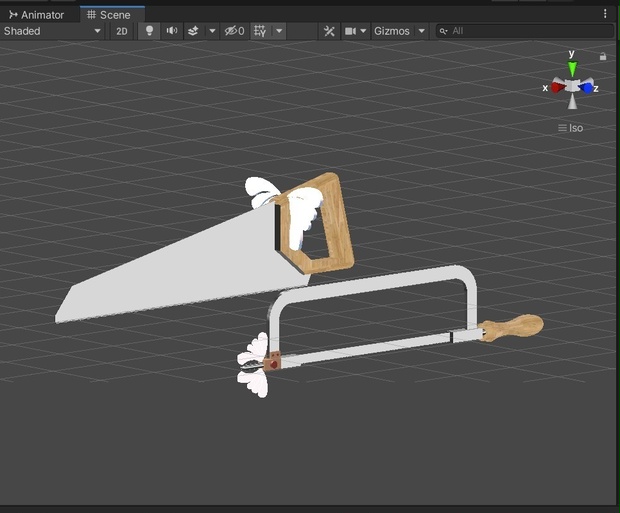Toggle hidden objects visibility eye icon
620x513 pixels.
pos(234,31)
